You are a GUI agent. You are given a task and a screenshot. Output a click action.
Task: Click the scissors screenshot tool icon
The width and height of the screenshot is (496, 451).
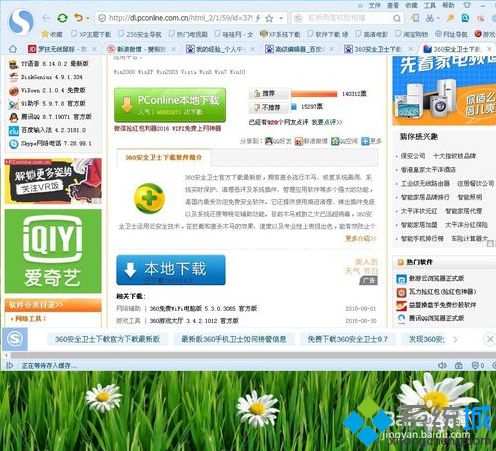[x=430, y=18]
